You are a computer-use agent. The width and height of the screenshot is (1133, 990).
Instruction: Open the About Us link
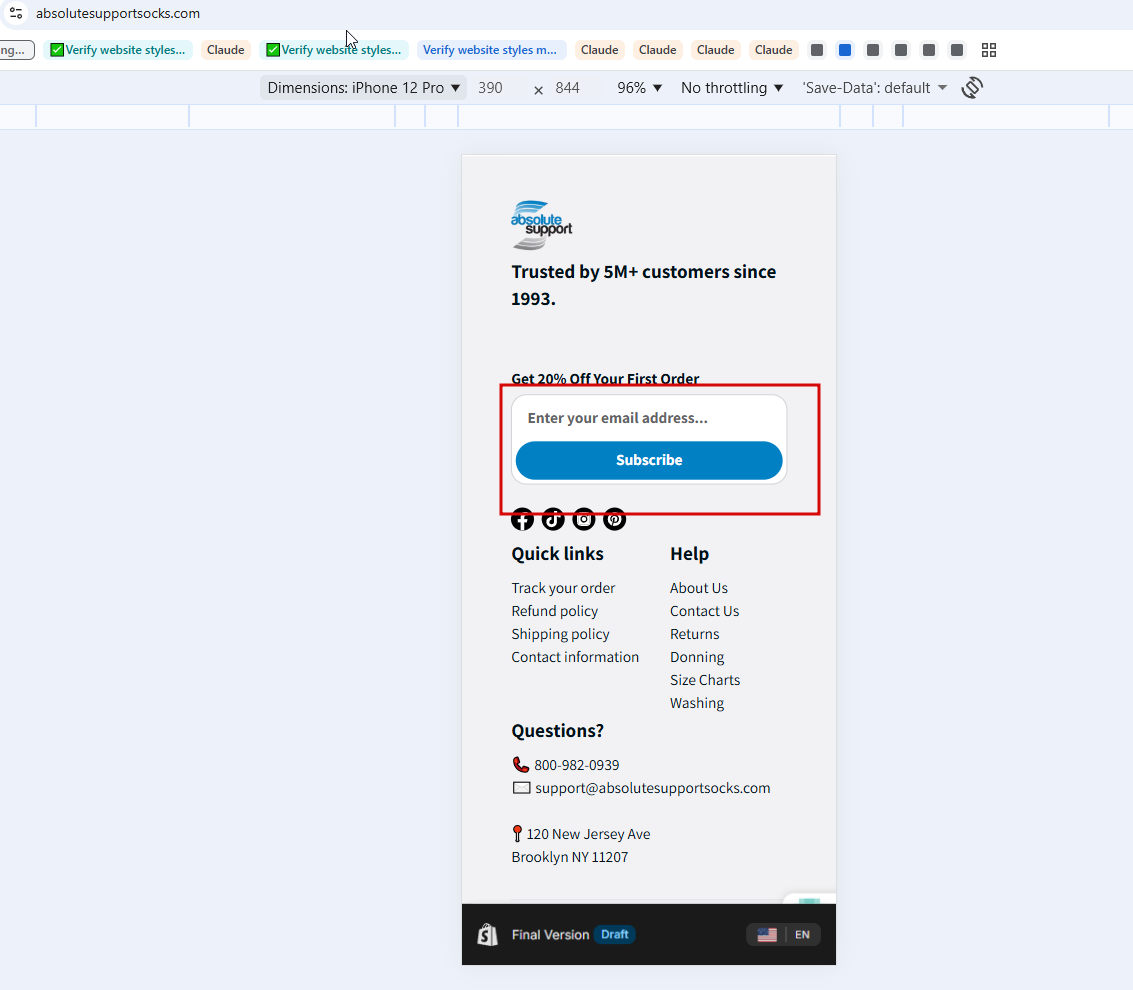coord(699,588)
